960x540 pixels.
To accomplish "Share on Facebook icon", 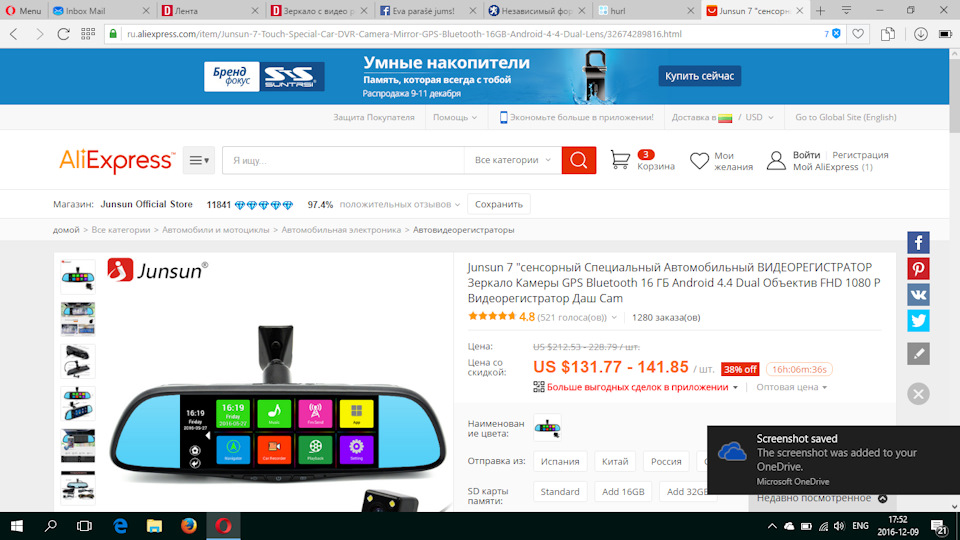I will click(x=918, y=242).
